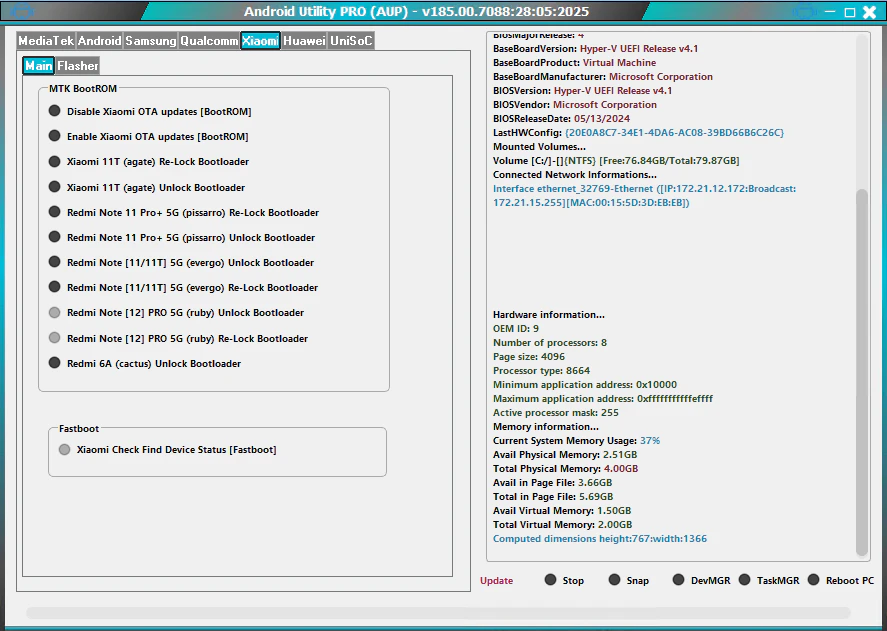Viewport: 887px width, 631px height.
Task: Click the LastHWConfig GUID value
Action: click(674, 132)
